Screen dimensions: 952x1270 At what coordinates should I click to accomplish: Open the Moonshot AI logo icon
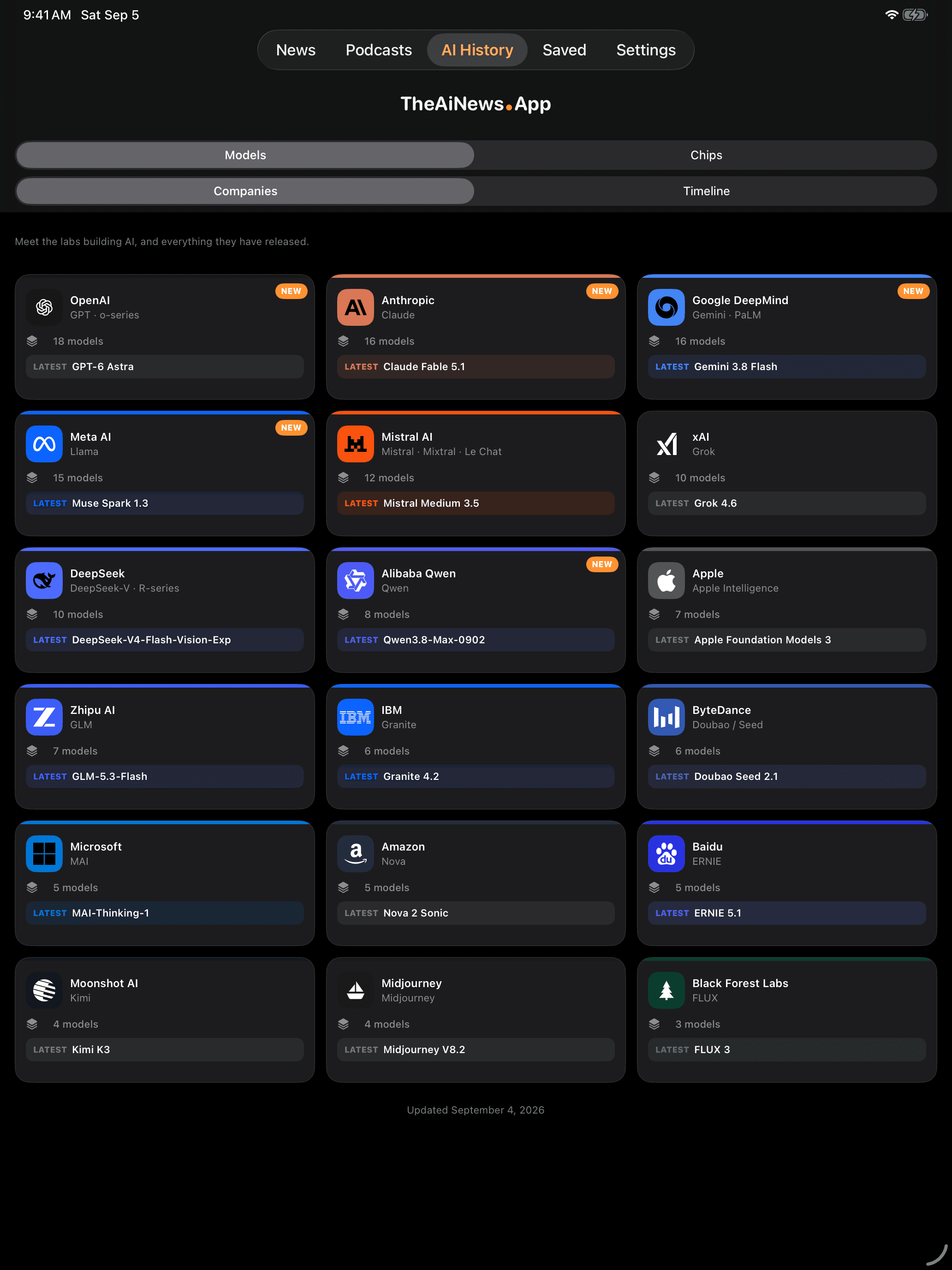click(x=44, y=990)
